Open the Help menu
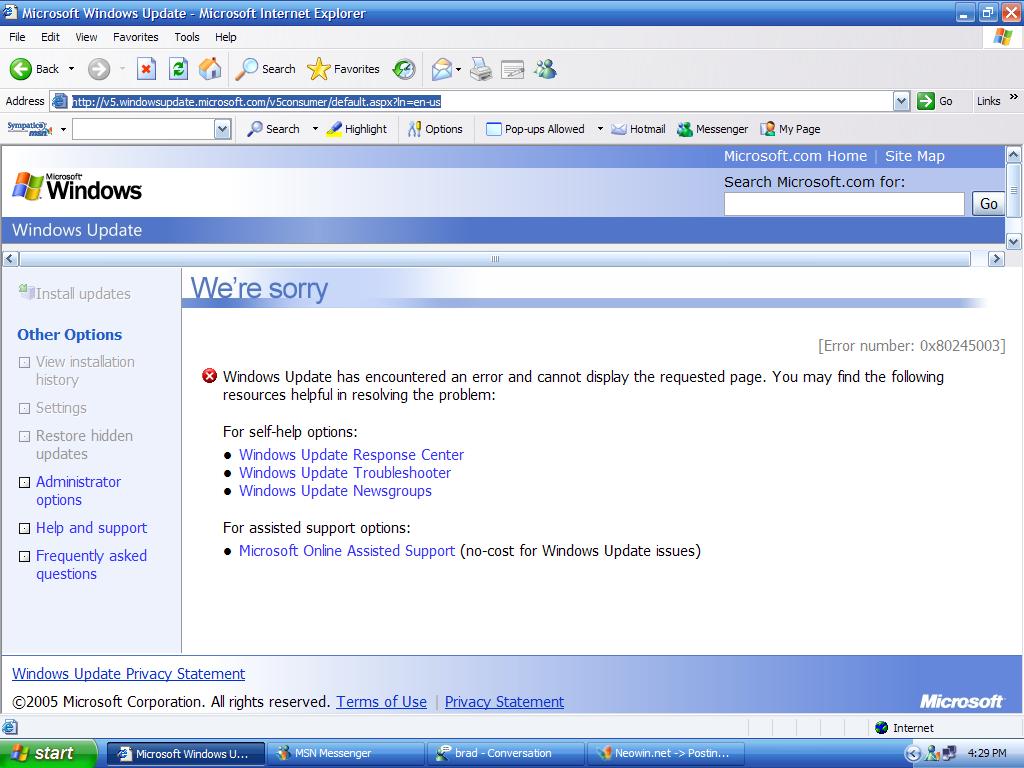The height and width of the screenshot is (768, 1024). click(x=225, y=37)
